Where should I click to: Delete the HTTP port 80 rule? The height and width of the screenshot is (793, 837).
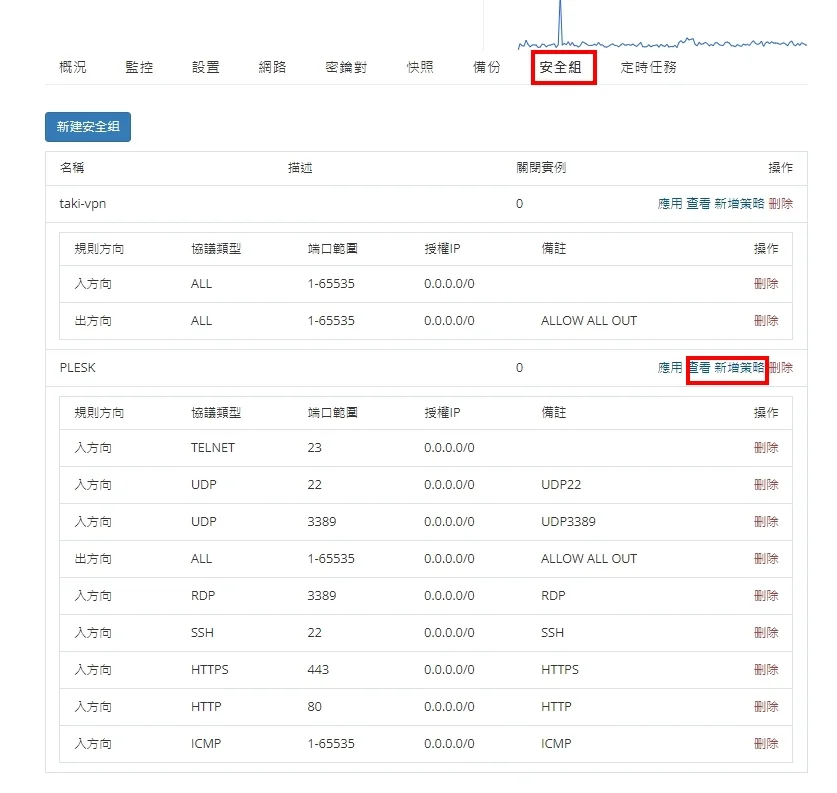point(766,707)
